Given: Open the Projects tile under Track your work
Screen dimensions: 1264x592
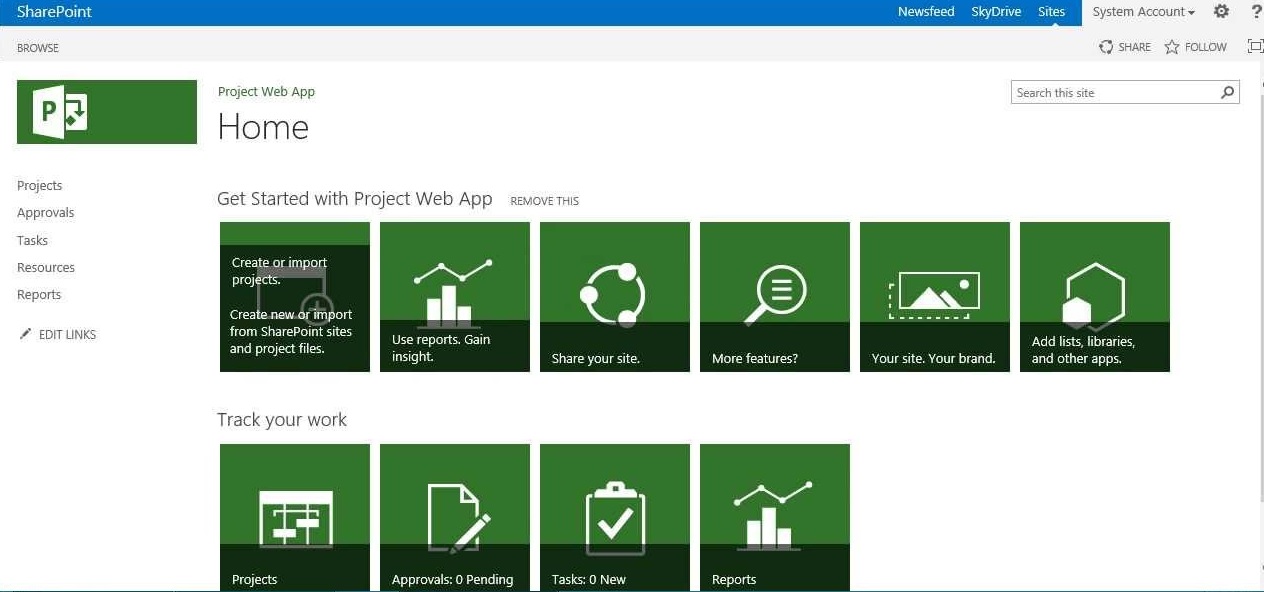Looking at the screenshot, I should [295, 517].
